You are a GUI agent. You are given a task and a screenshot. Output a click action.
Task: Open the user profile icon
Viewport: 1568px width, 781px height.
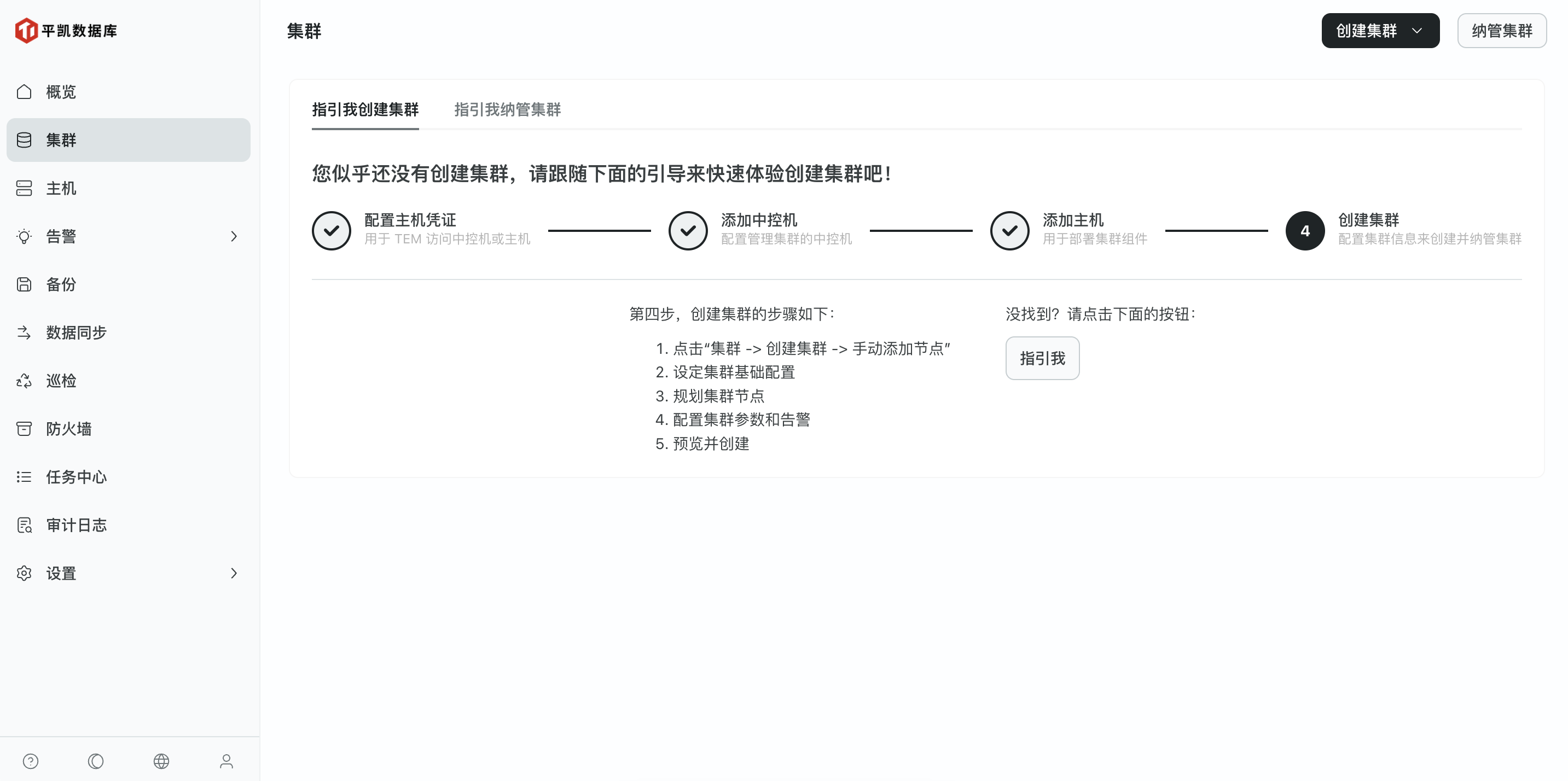(x=227, y=761)
